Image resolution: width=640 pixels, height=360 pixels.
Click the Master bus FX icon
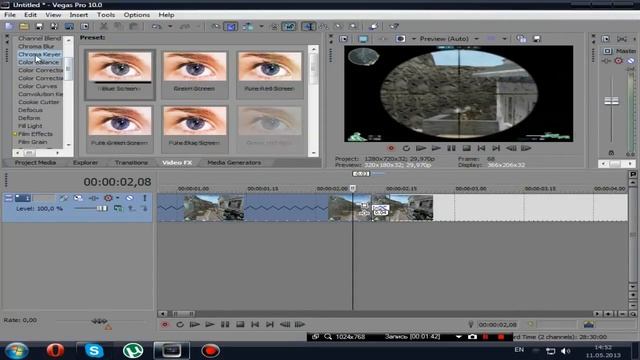pos(606,61)
